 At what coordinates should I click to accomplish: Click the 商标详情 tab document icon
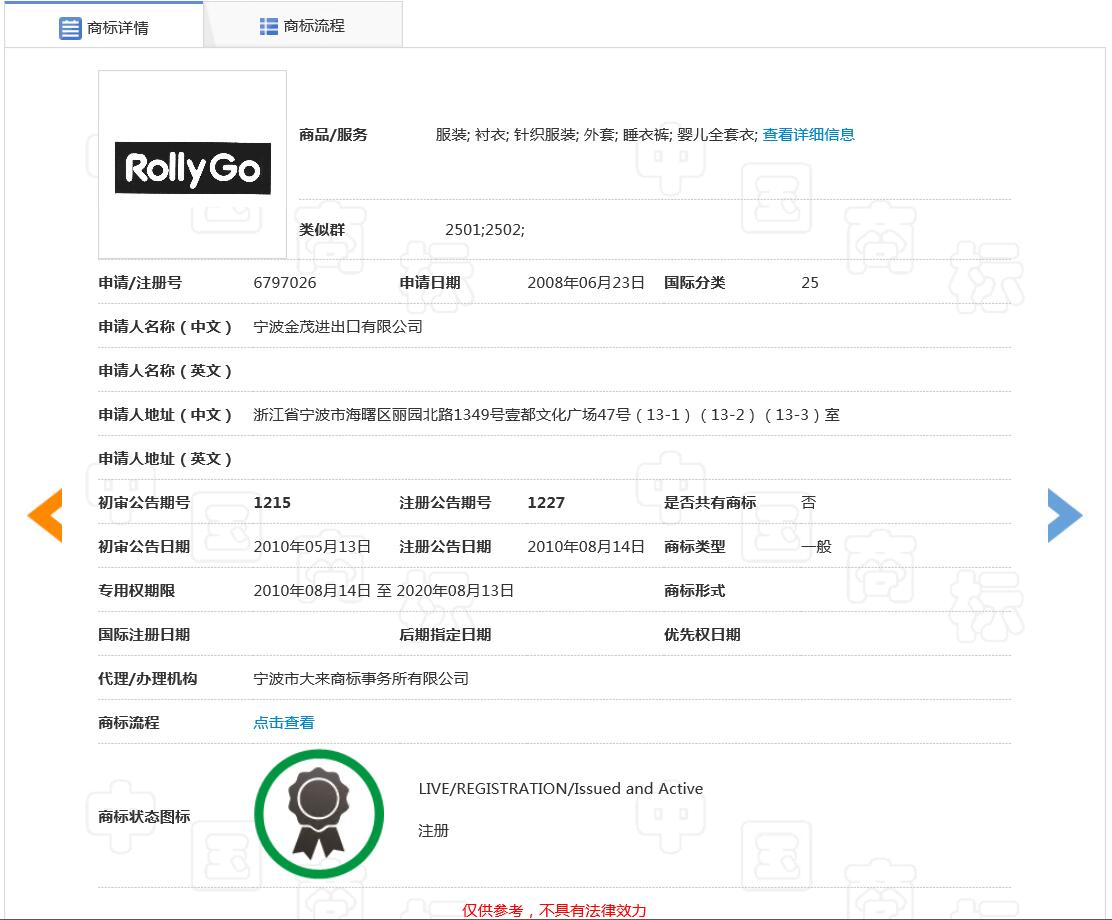(70, 28)
